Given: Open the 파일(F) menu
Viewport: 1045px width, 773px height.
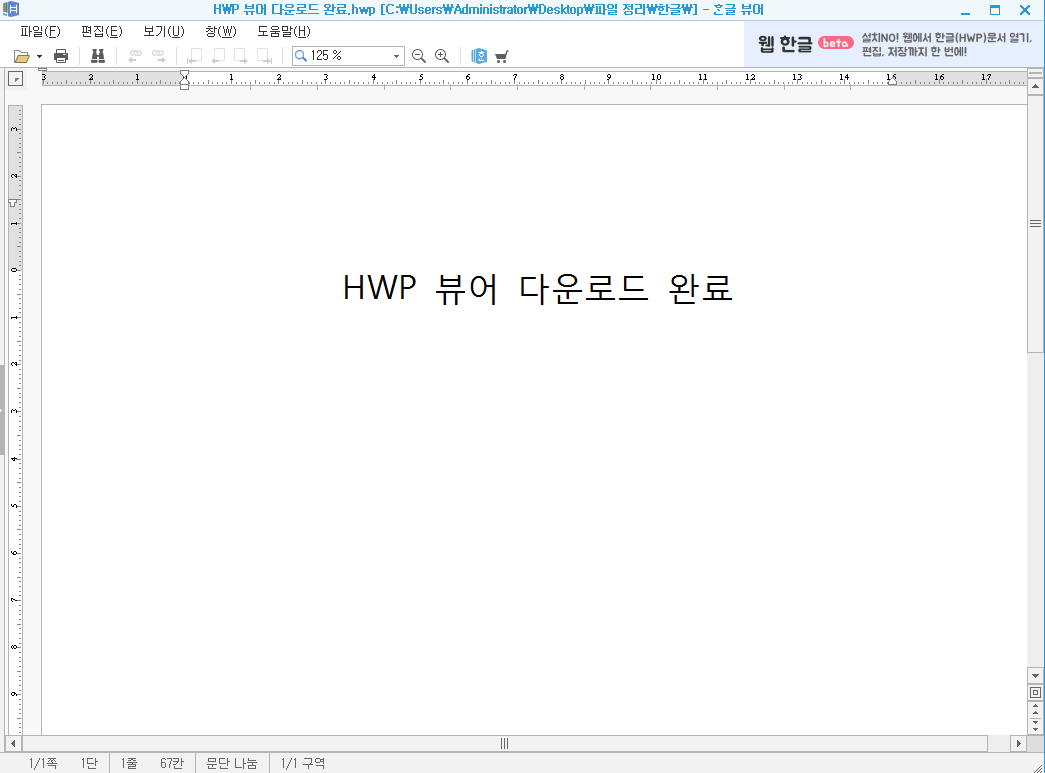Looking at the screenshot, I should 40,31.
